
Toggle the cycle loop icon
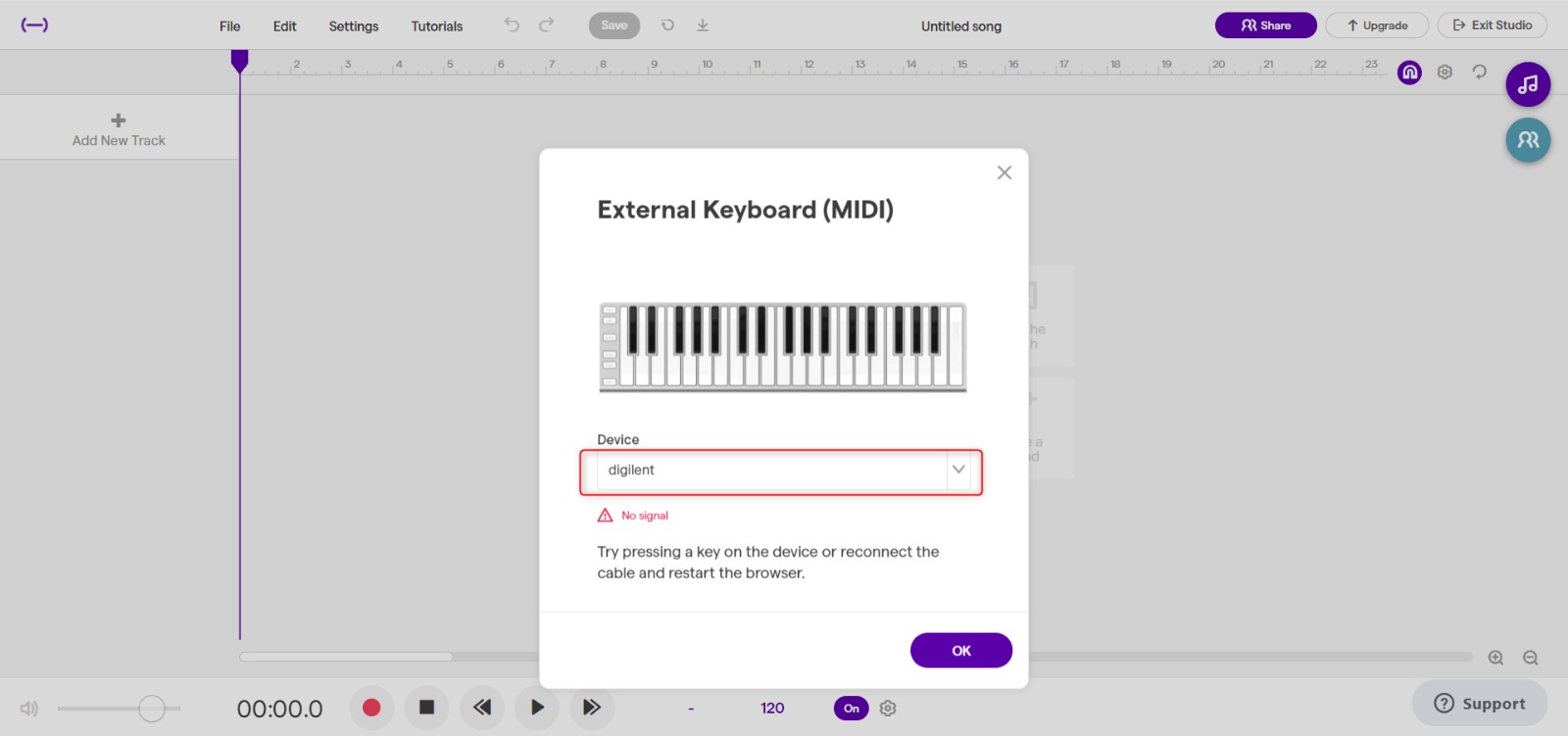pos(1480,72)
